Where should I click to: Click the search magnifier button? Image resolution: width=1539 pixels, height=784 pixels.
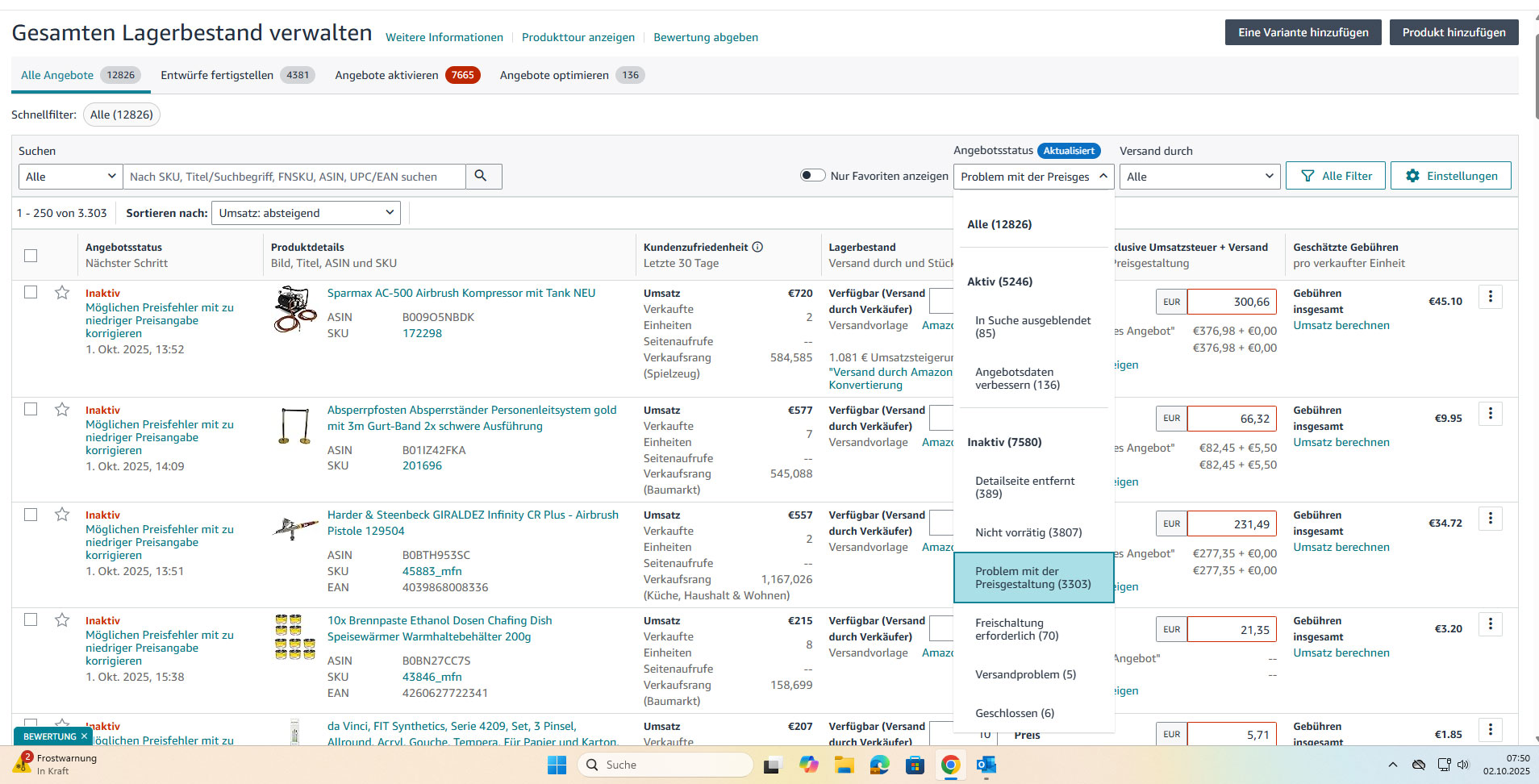tap(482, 176)
